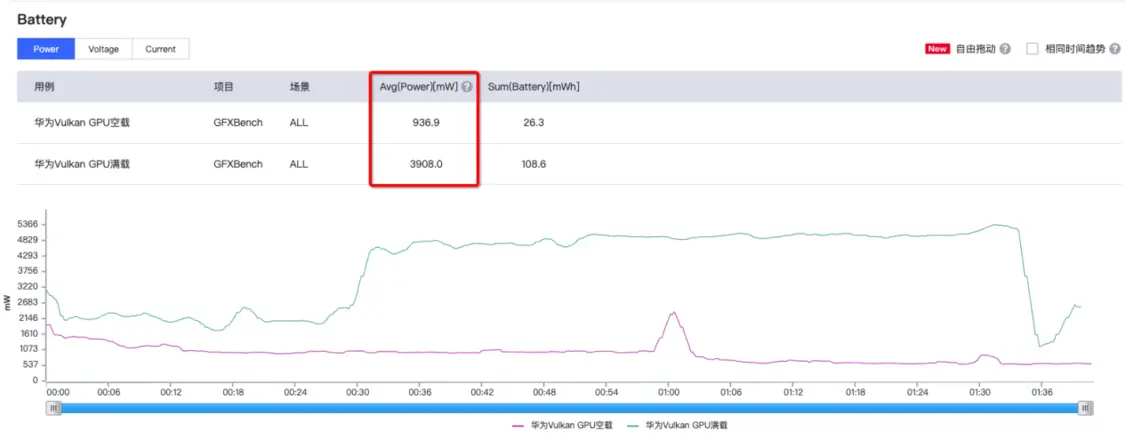Screen dimensions: 1125x439
Task: Switch to the Current tab
Action: [x=161, y=49]
